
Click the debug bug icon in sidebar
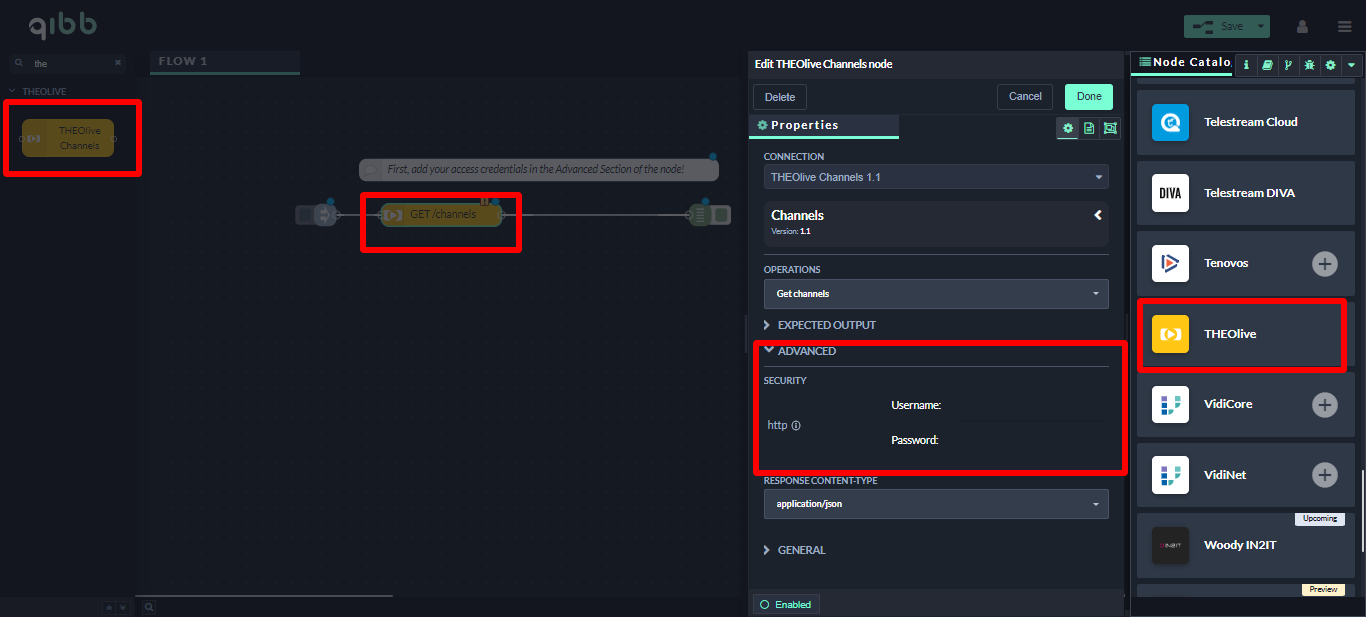[x=1309, y=65]
